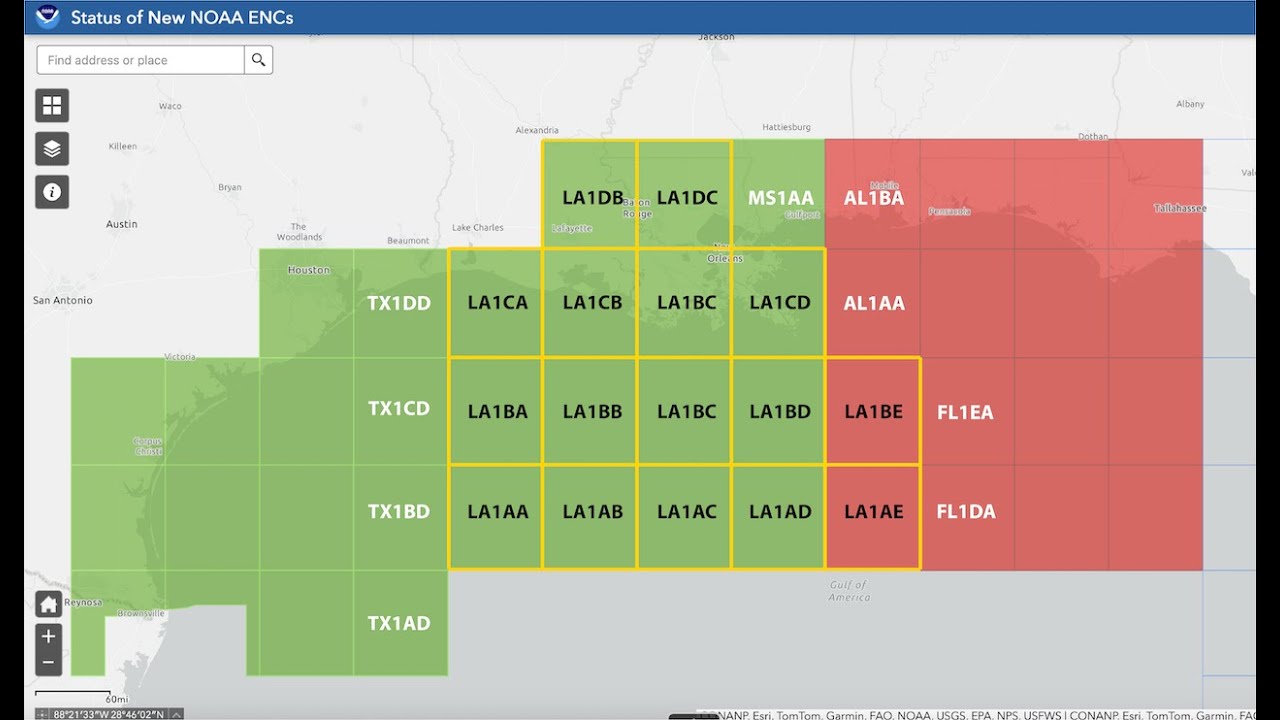The height and width of the screenshot is (720, 1280).
Task: Click the San Antonio city label
Action: click(63, 300)
